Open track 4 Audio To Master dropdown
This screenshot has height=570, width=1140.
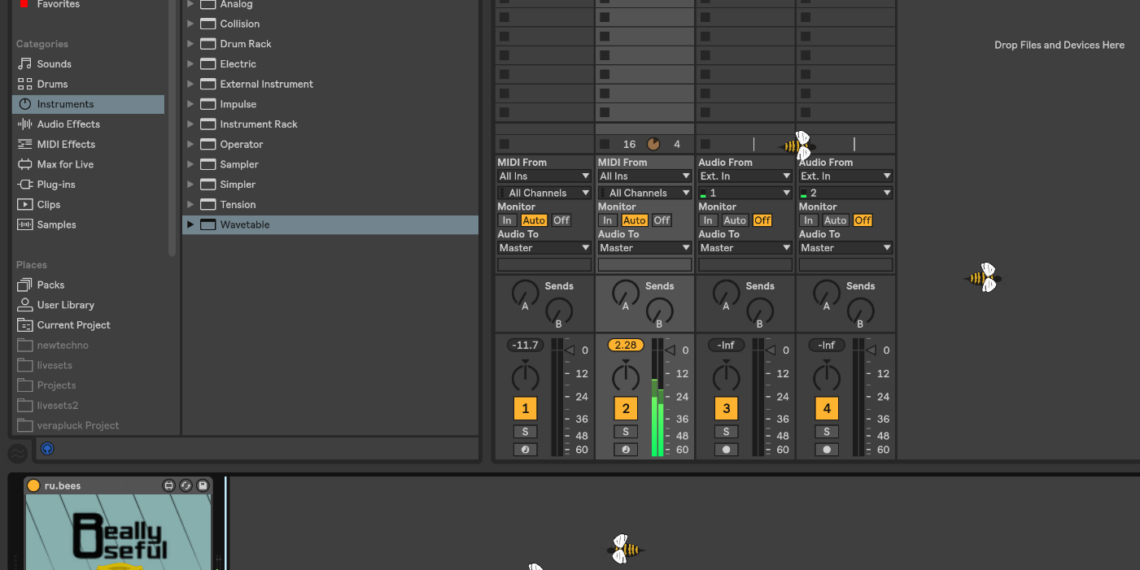[845, 248]
